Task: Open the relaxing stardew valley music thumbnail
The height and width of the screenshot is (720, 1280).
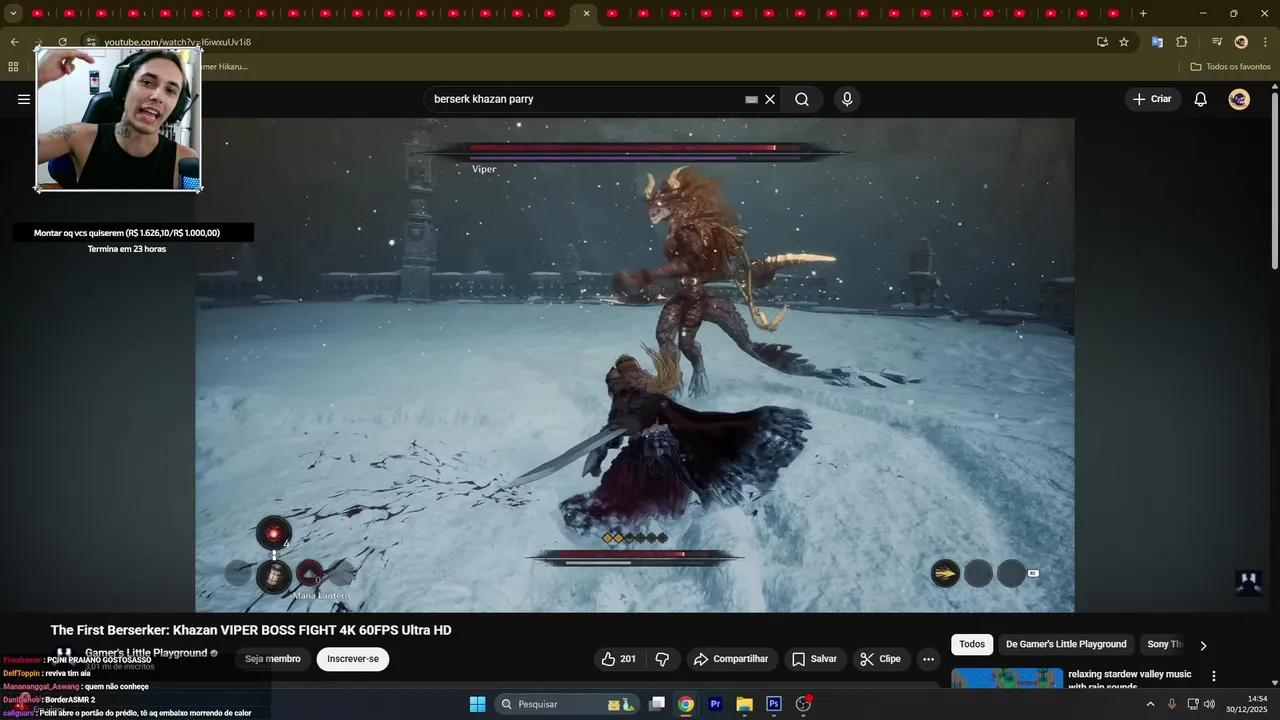Action: (x=1007, y=678)
